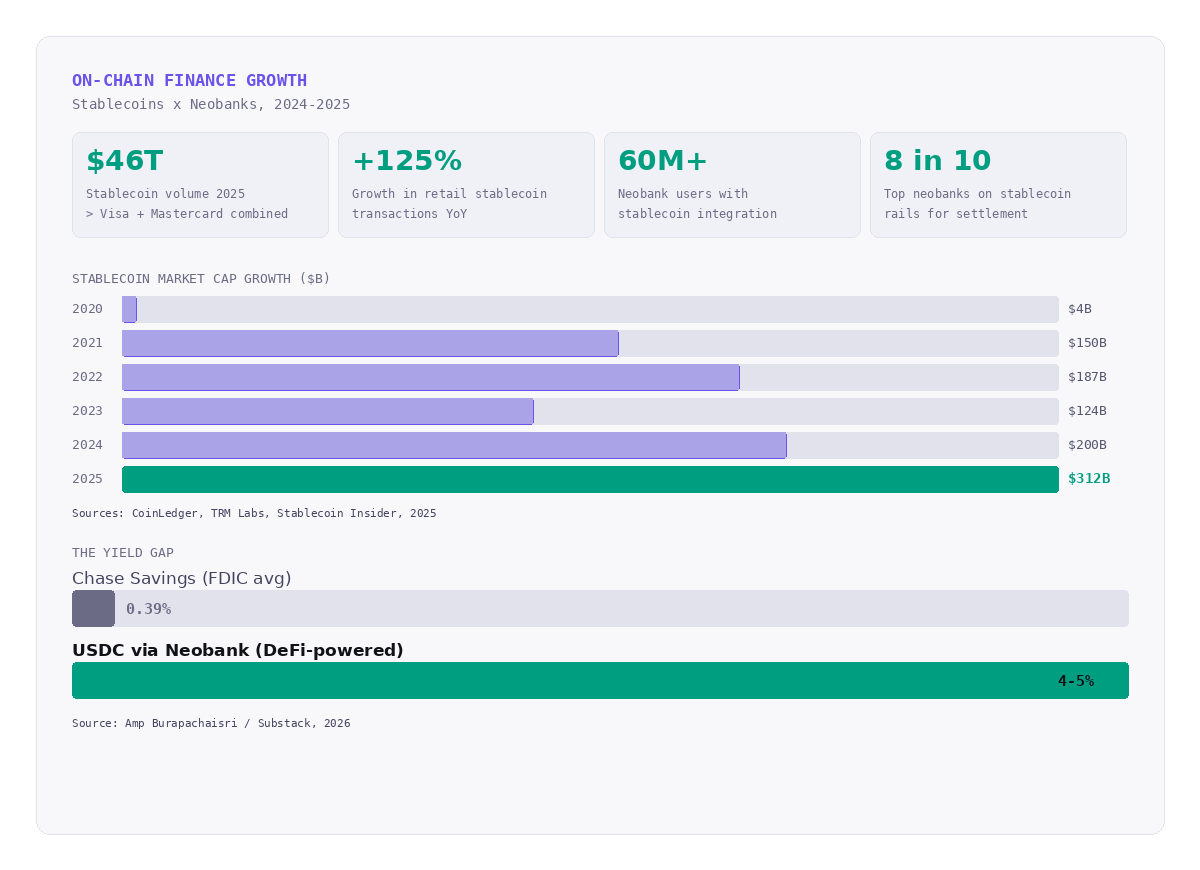Click the 2022 year label
1200x870 pixels.
pyautogui.click(x=87, y=377)
